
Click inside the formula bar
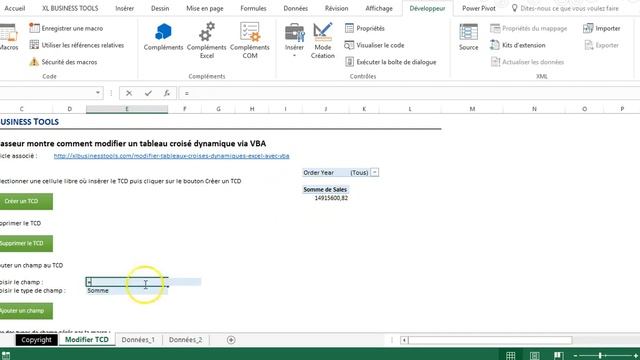pyautogui.click(x=408, y=93)
